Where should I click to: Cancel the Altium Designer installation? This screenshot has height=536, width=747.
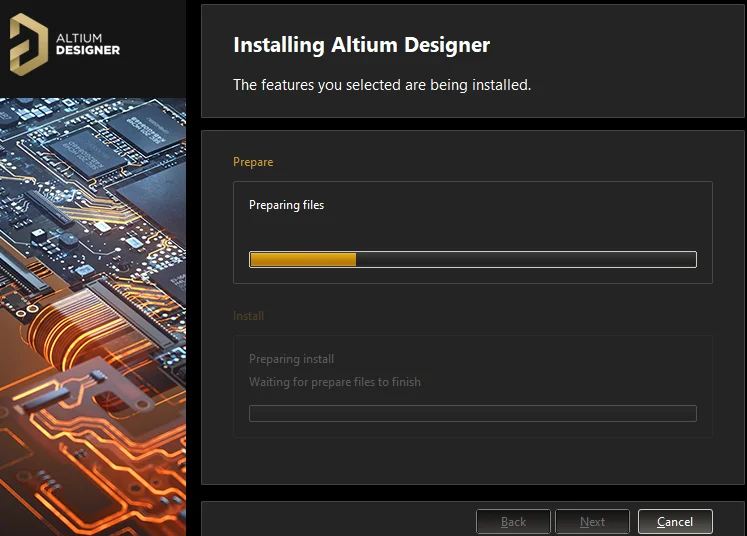point(675,522)
